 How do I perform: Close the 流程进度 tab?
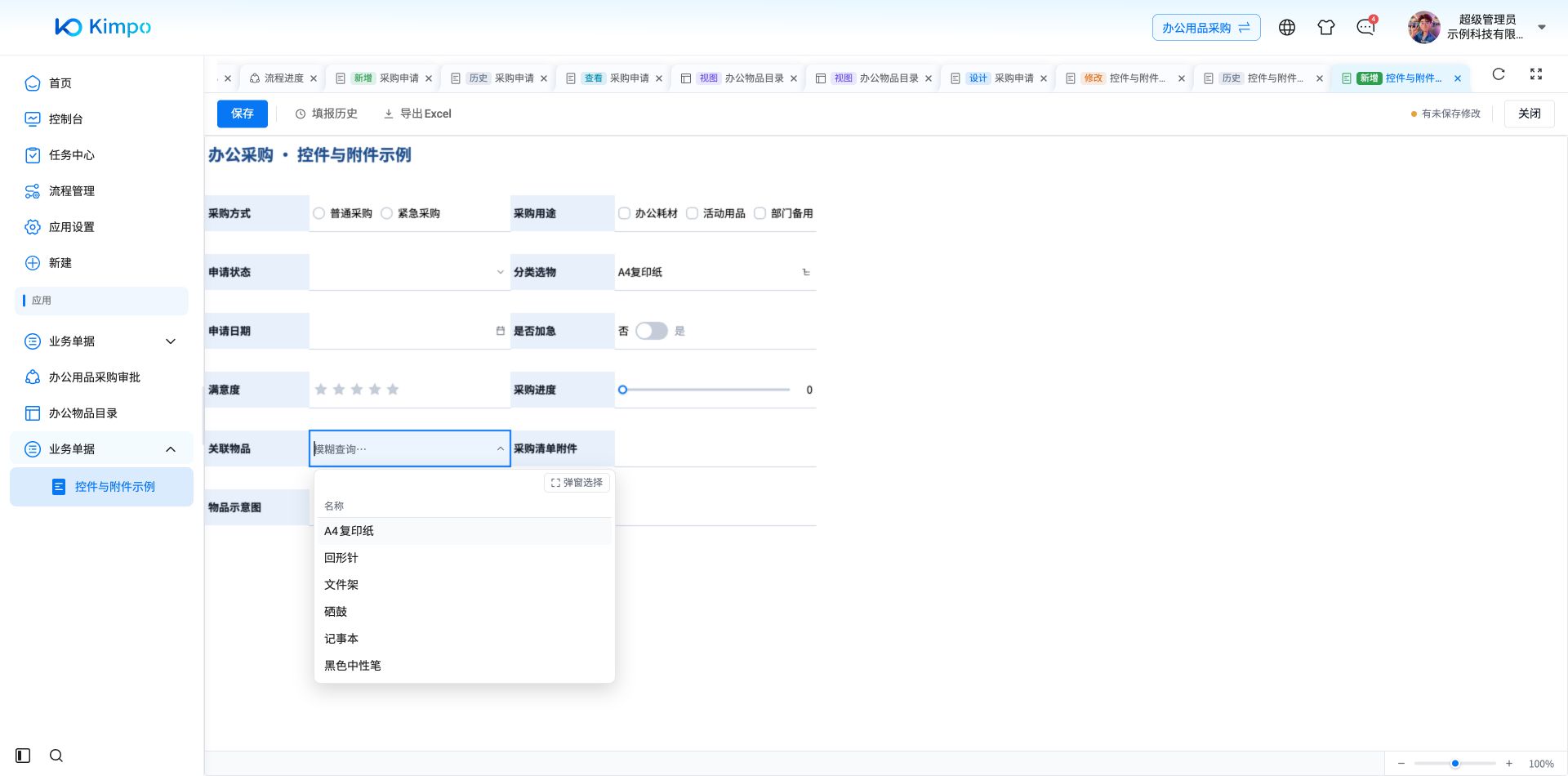[x=314, y=78]
